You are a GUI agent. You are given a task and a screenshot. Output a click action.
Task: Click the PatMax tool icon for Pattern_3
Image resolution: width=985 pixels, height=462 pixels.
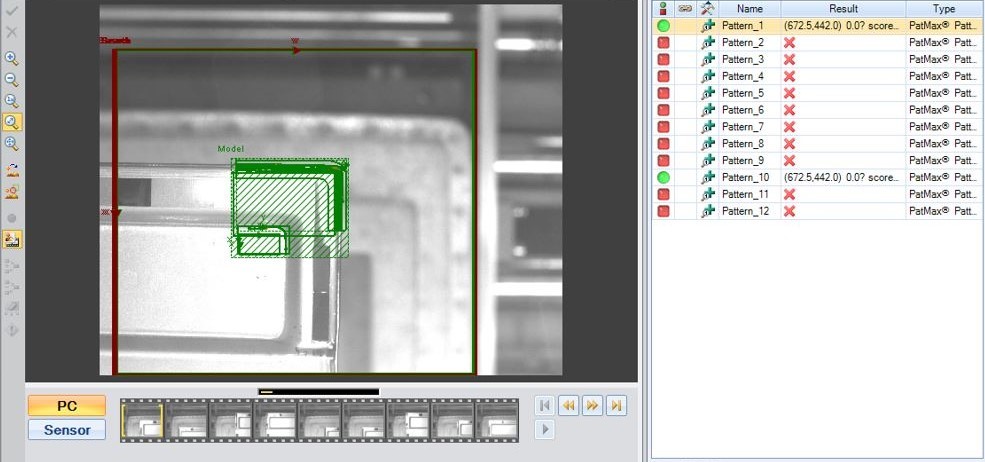click(x=708, y=60)
